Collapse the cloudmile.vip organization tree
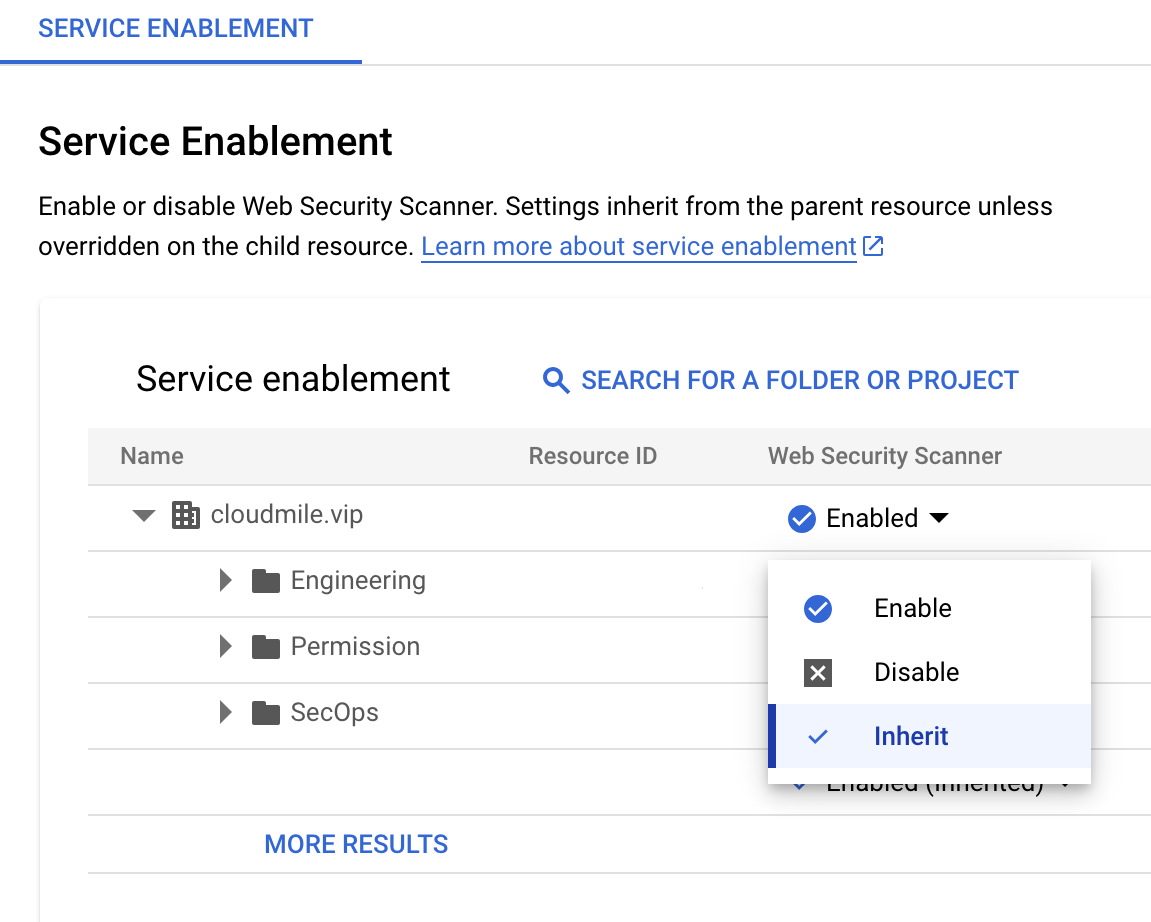The image size is (1151, 922). pyautogui.click(x=144, y=516)
